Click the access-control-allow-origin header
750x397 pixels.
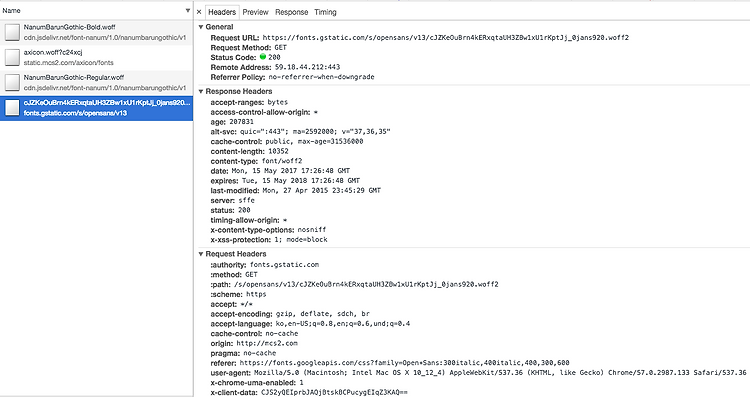coord(264,112)
